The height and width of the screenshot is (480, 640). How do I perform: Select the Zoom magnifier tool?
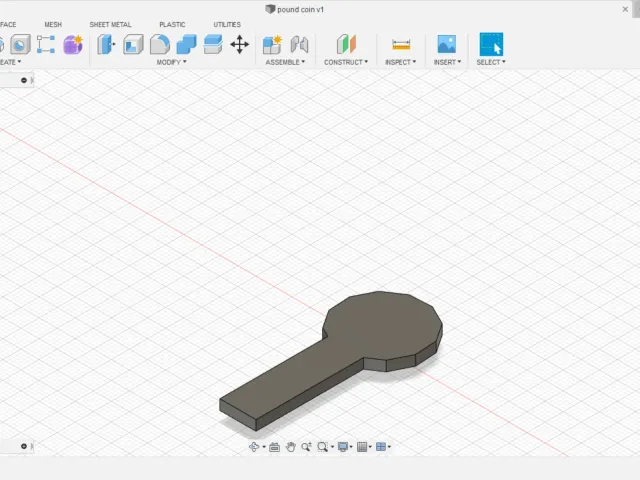coord(306,447)
